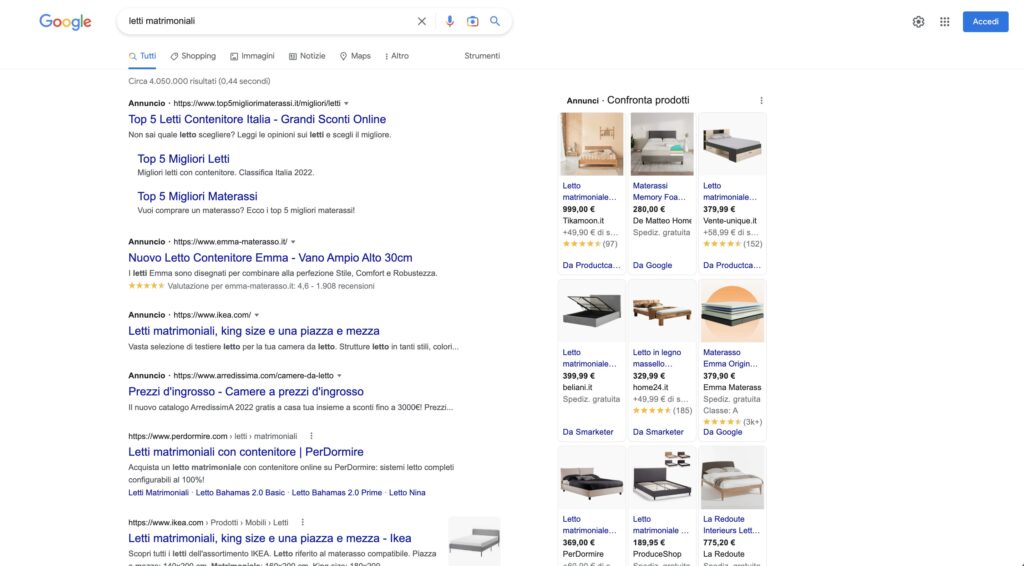1024x566 pixels.
Task: Open Top 5 Migliori Letti sitelink
Action: pos(184,159)
